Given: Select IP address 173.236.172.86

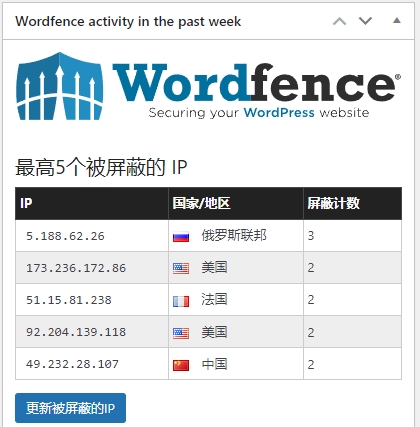Looking at the screenshot, I should click(x=76, y=268).
